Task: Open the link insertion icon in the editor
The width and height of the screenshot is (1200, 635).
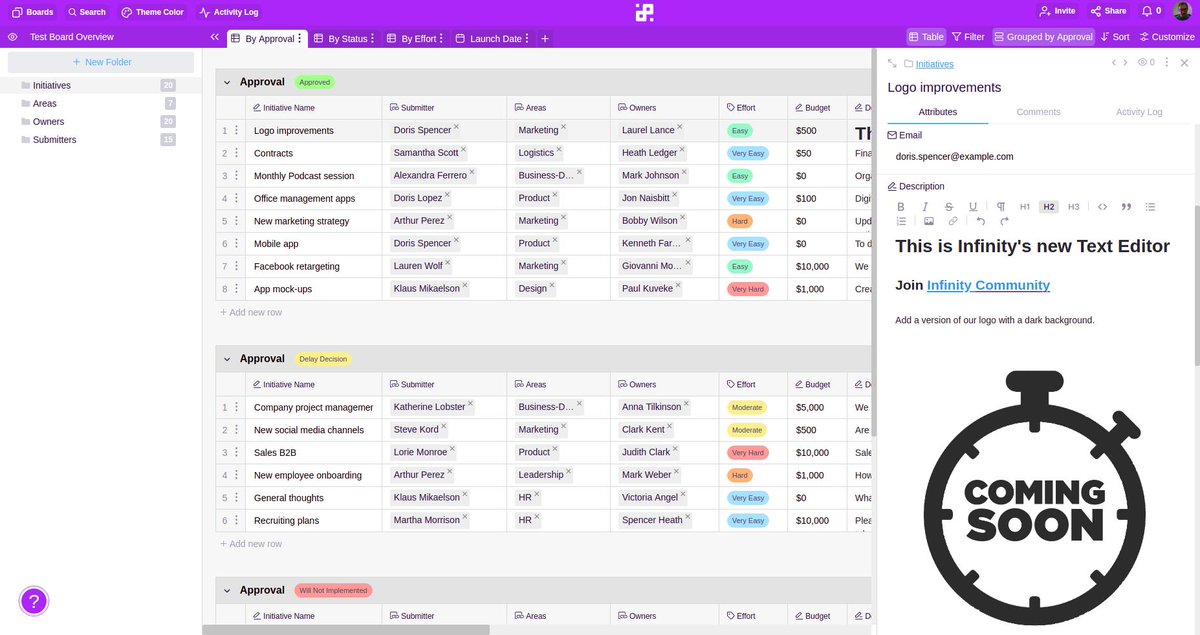Action: pos(950,221)
